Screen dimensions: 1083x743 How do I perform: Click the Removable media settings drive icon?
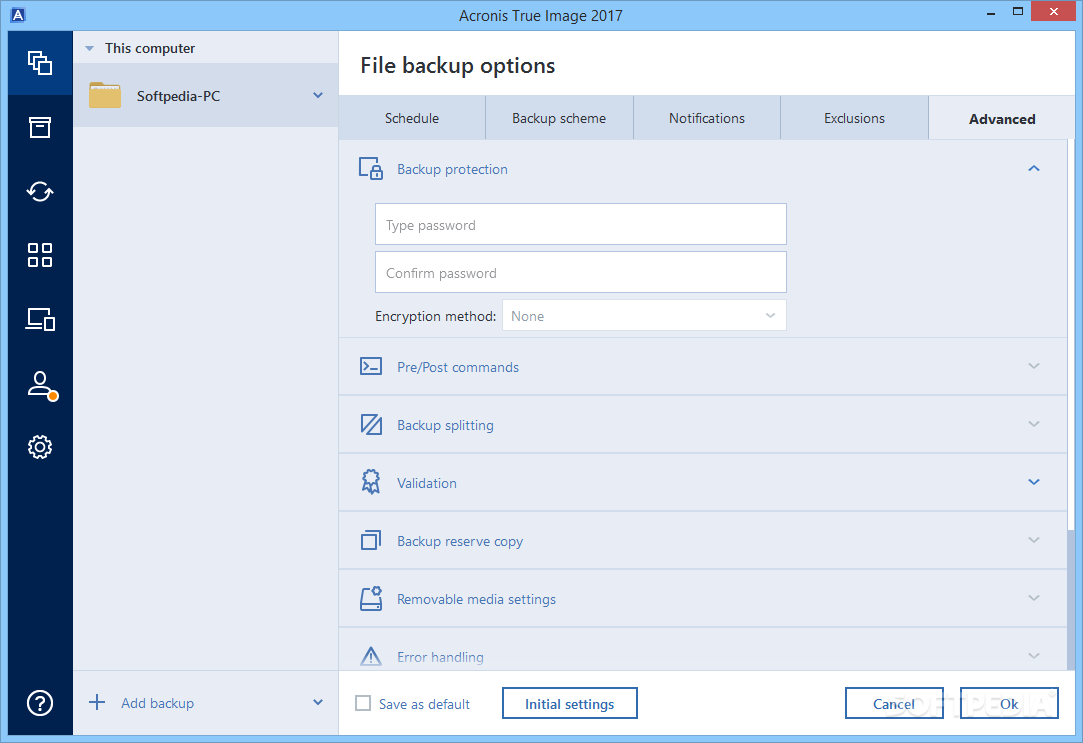tap(371, 598)
